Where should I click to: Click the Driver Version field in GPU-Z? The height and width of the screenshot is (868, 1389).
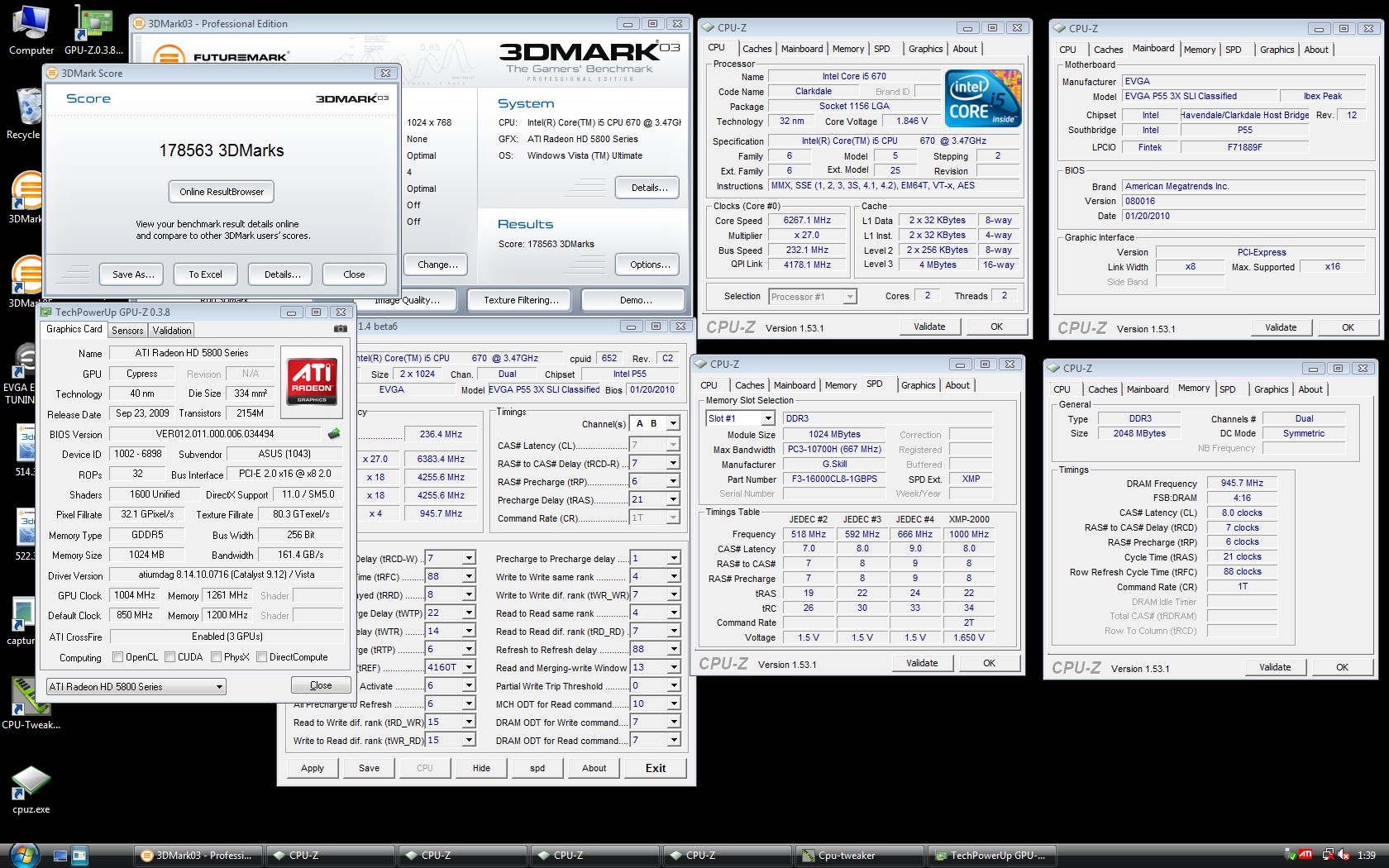[x=226, y=575]
